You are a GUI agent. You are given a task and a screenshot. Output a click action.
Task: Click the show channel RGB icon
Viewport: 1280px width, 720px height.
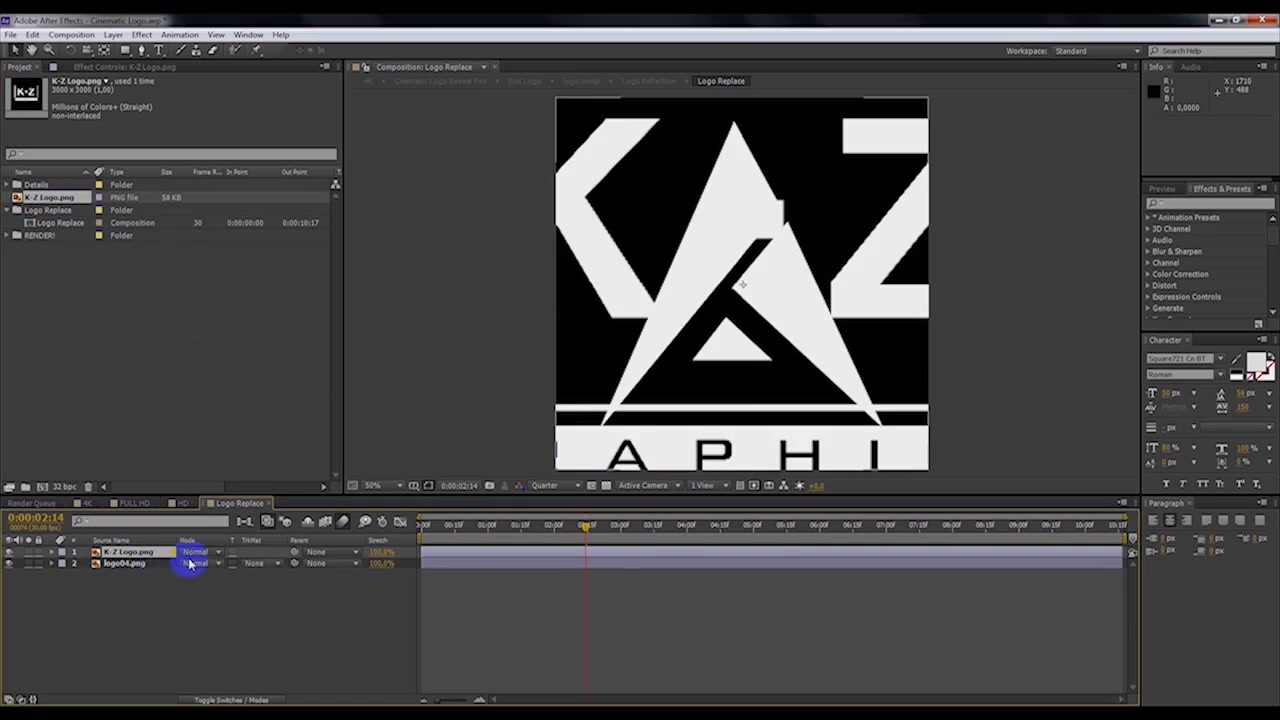pos(519,485)
